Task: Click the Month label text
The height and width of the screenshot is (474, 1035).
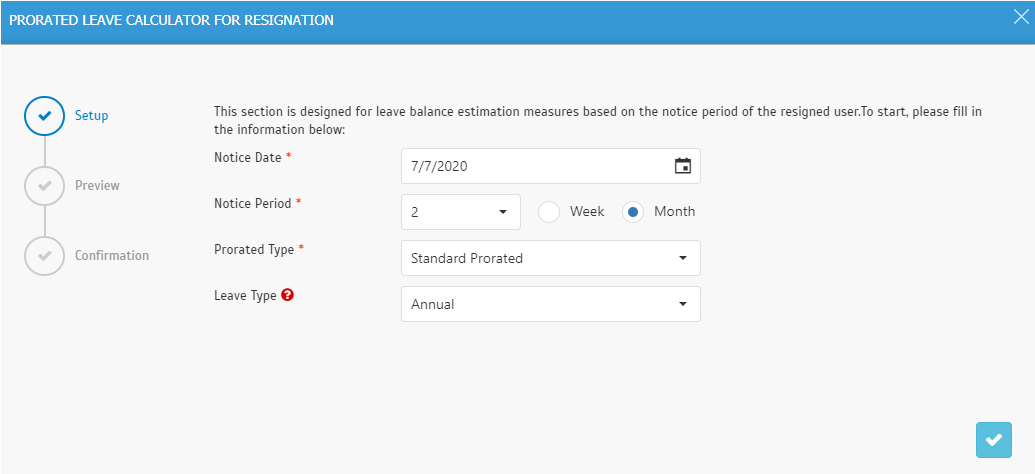Action: pyautogui.click(x=675, y=212)
